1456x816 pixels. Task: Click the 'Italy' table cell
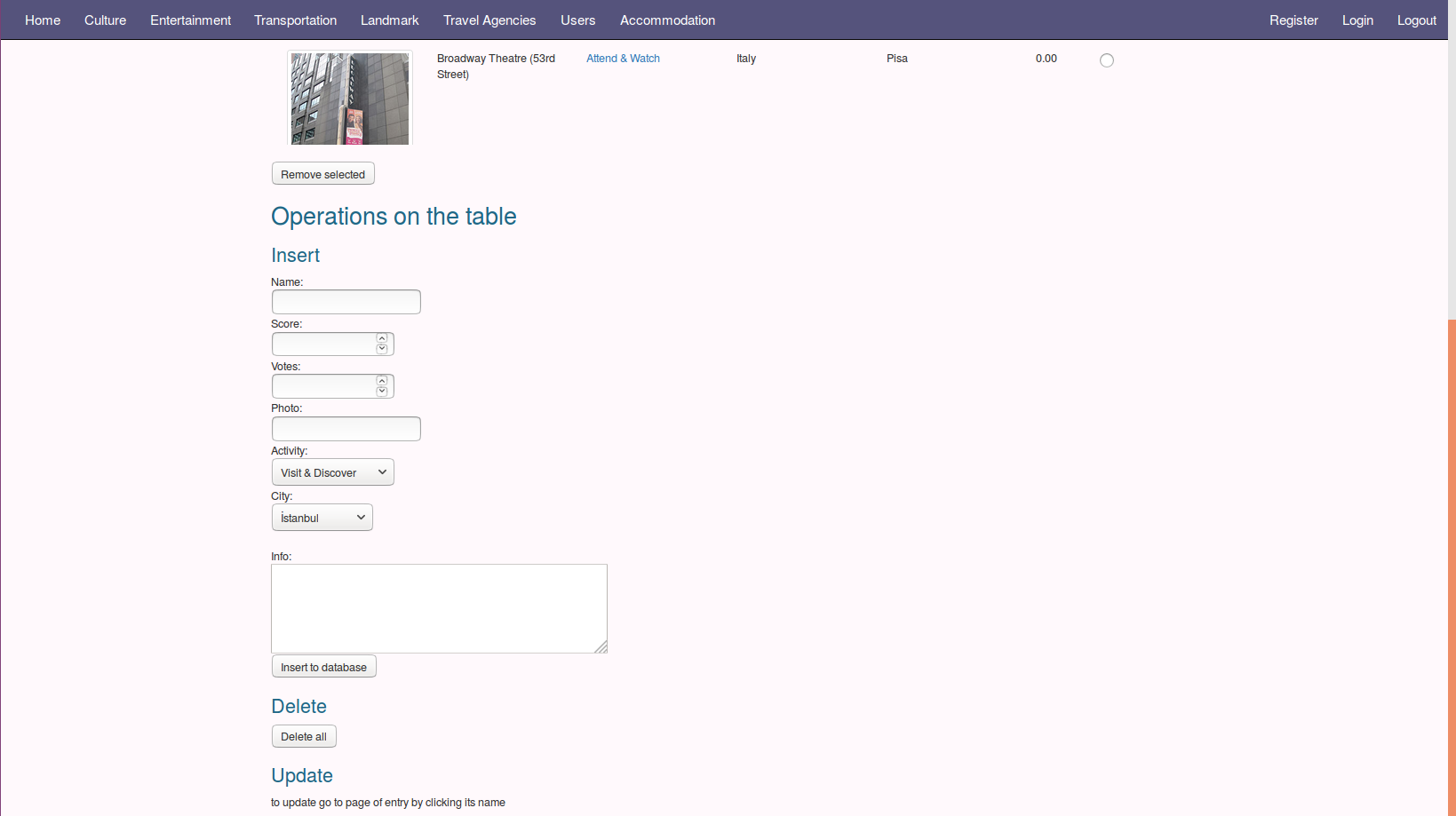[746, 59]
